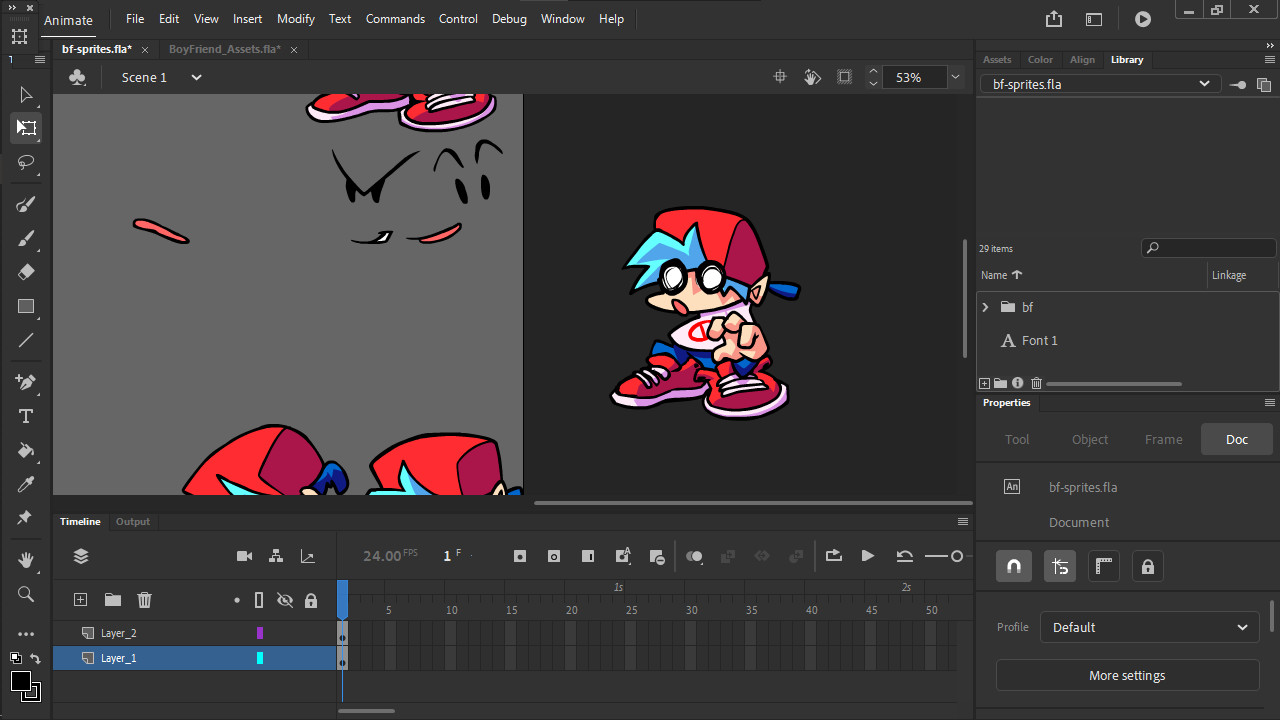Image resolution: width=1280 pixels, height=720 pixels.
Task: Open the Commands menu
Action: pyautogui.click(x=395, y=19)
